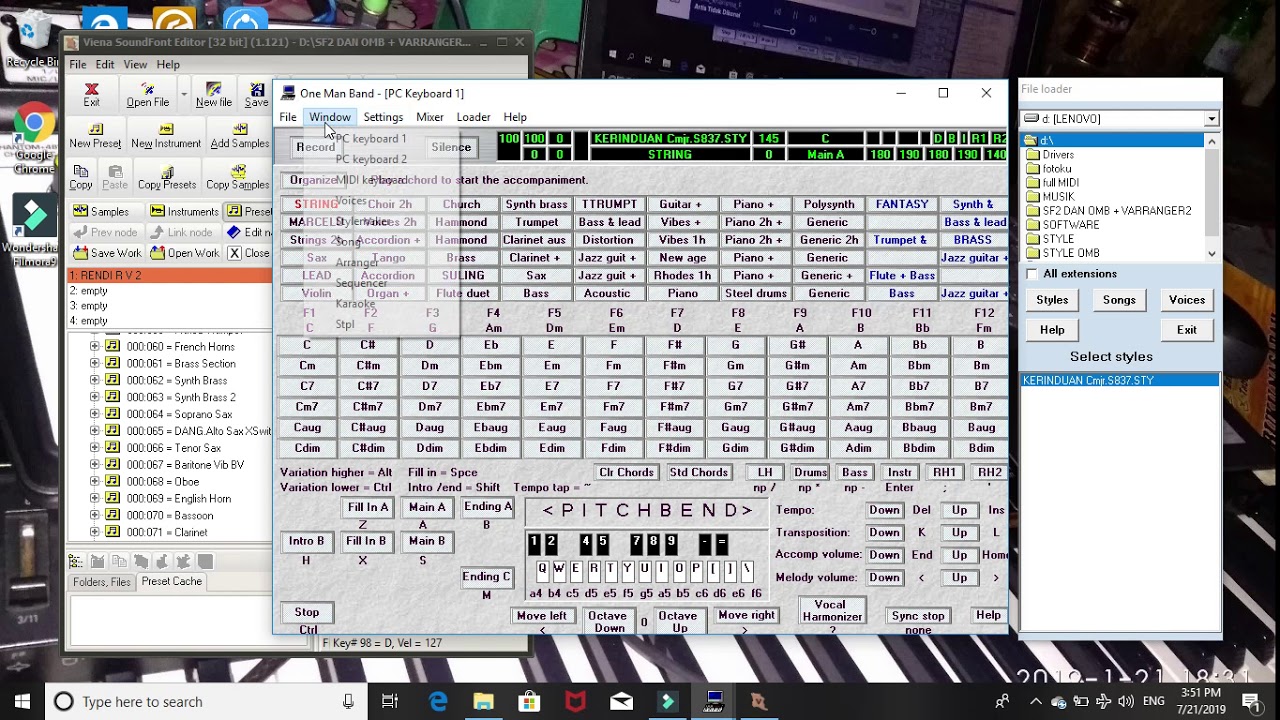Toggle the RH2 part button

pyautogui.click(x=990, y=472)
